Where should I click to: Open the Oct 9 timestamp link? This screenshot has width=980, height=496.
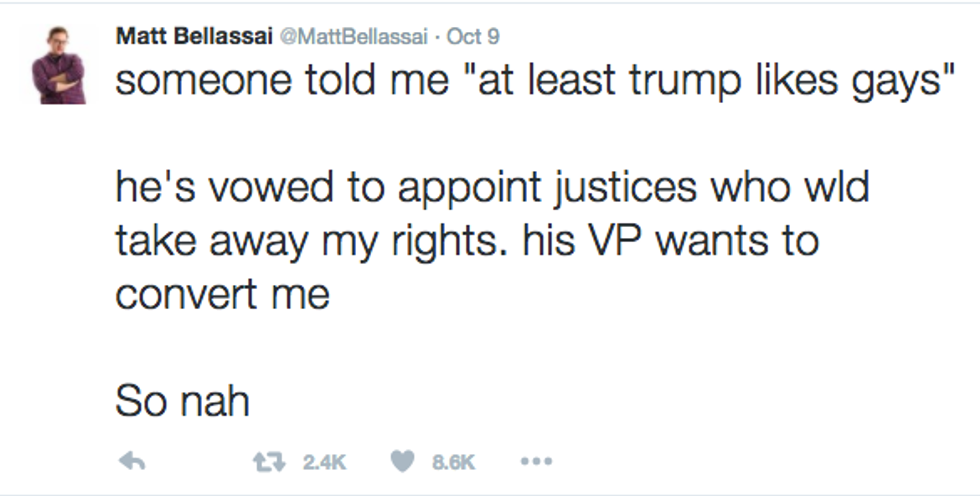click(x=473, y=36)
